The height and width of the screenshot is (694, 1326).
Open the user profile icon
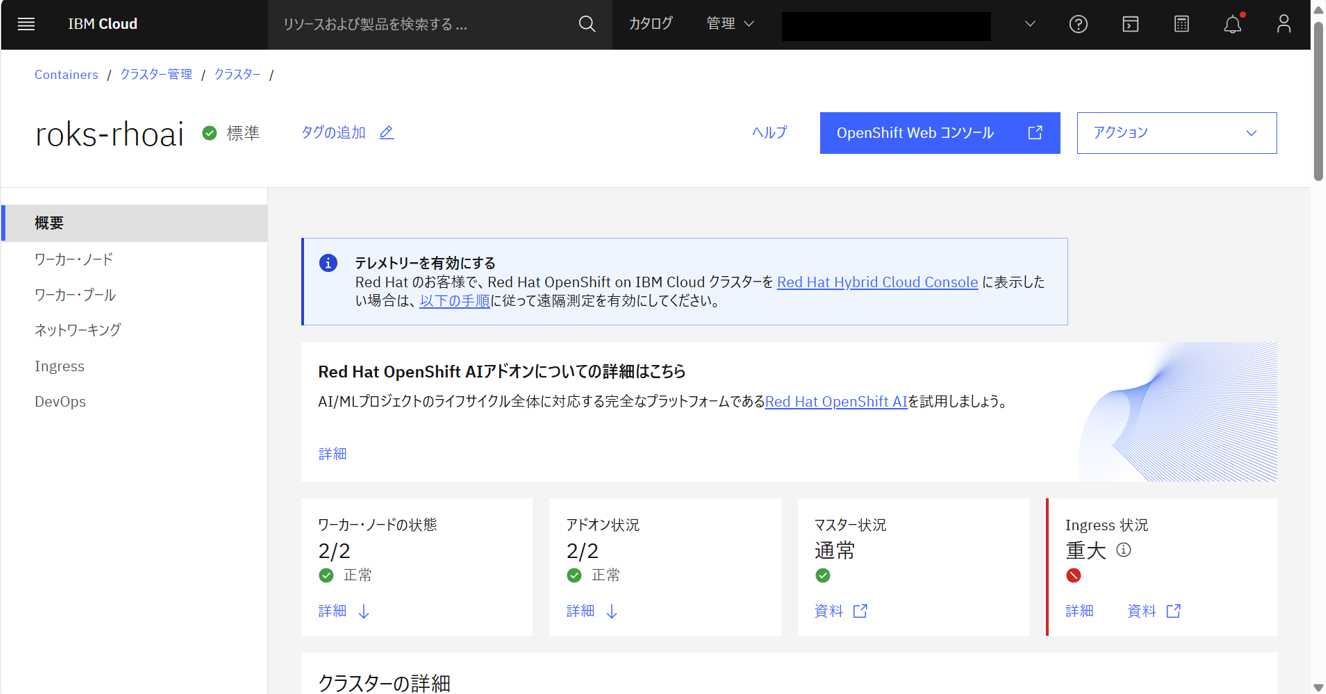pyautogui.click(x=1284, y=24)
